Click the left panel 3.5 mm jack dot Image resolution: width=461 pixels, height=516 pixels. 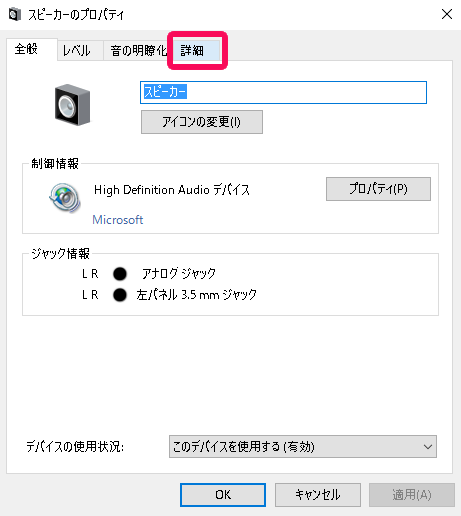(x=120, y=295)
